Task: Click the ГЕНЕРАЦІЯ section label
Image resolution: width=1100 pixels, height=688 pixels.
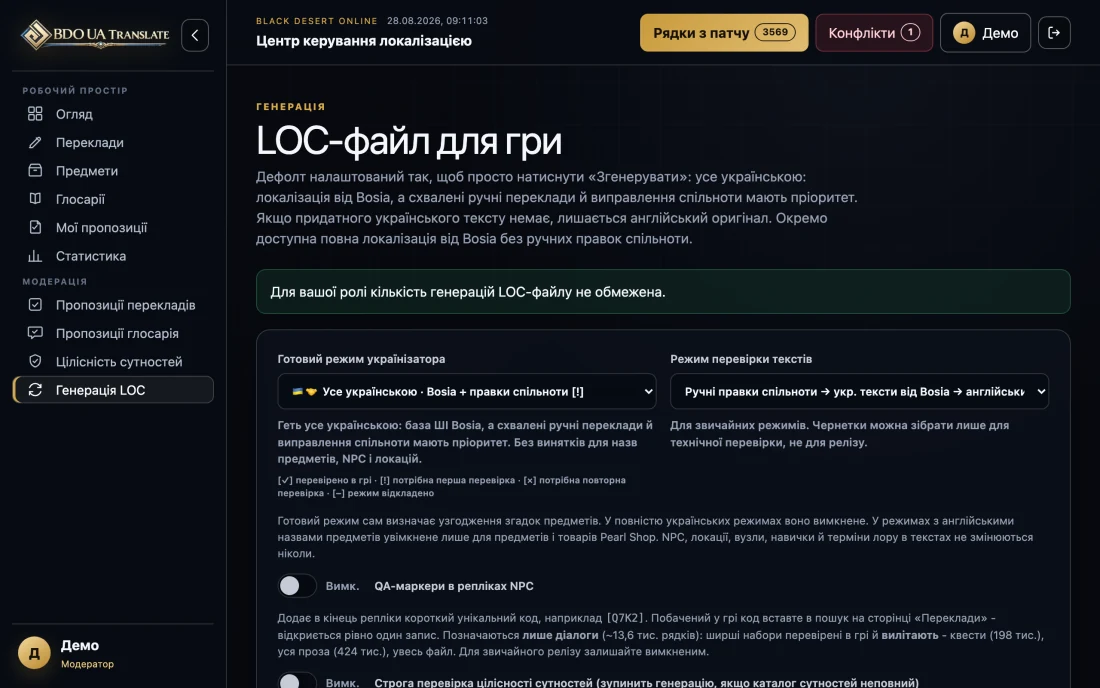Action: 290,107
